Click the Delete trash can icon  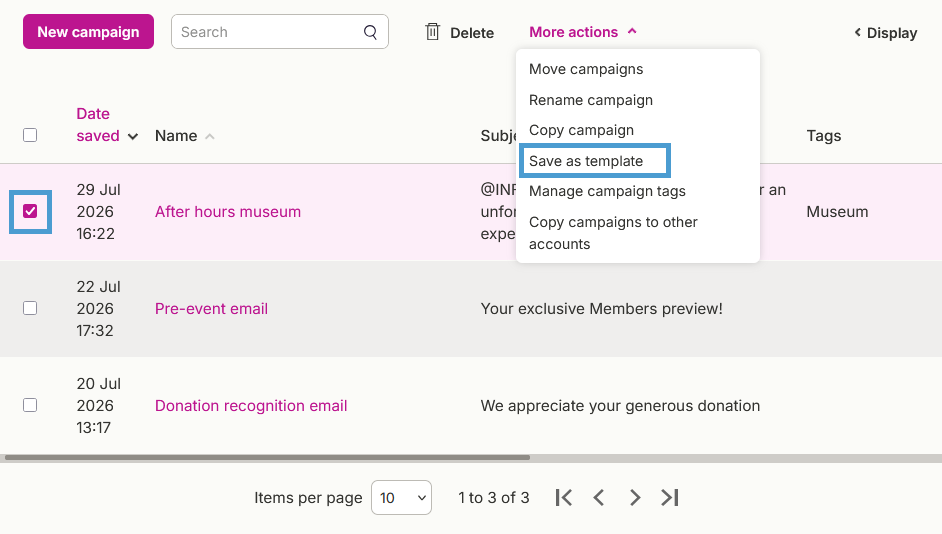coord(433,31)
